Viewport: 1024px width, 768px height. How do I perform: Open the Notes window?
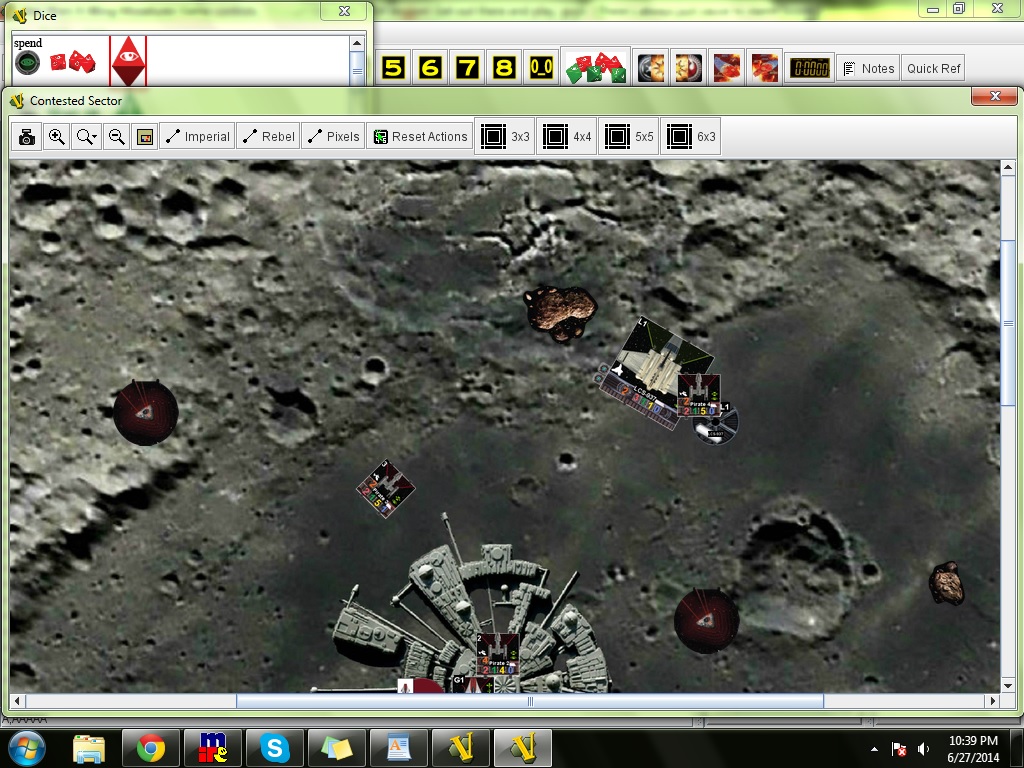tap(867, 68)
